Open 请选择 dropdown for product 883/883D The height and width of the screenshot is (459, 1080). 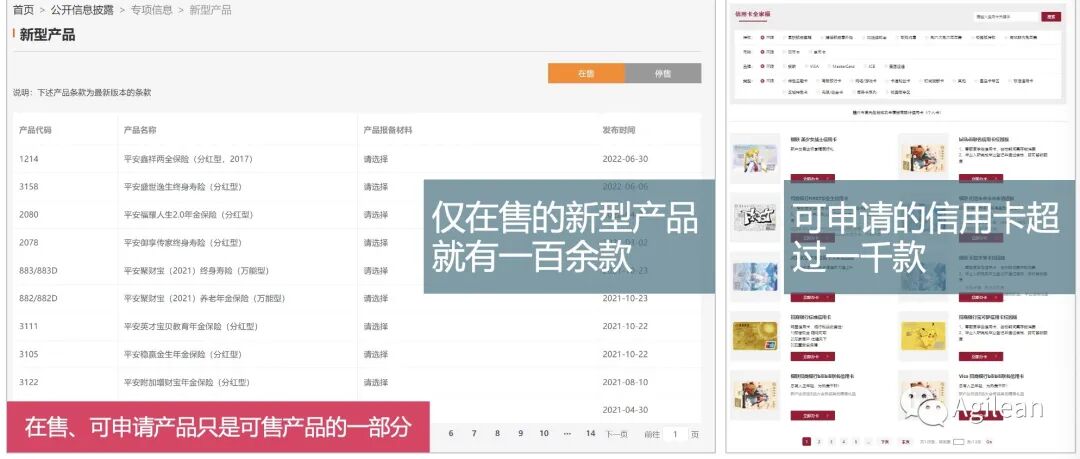click(376, 271)
